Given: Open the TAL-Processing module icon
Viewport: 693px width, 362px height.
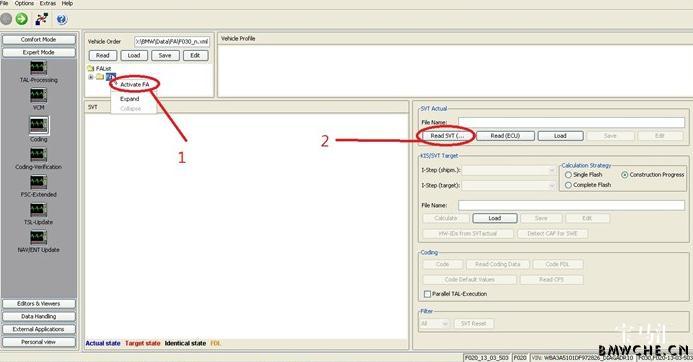Looking at the screenshot, I should [38, 68].
